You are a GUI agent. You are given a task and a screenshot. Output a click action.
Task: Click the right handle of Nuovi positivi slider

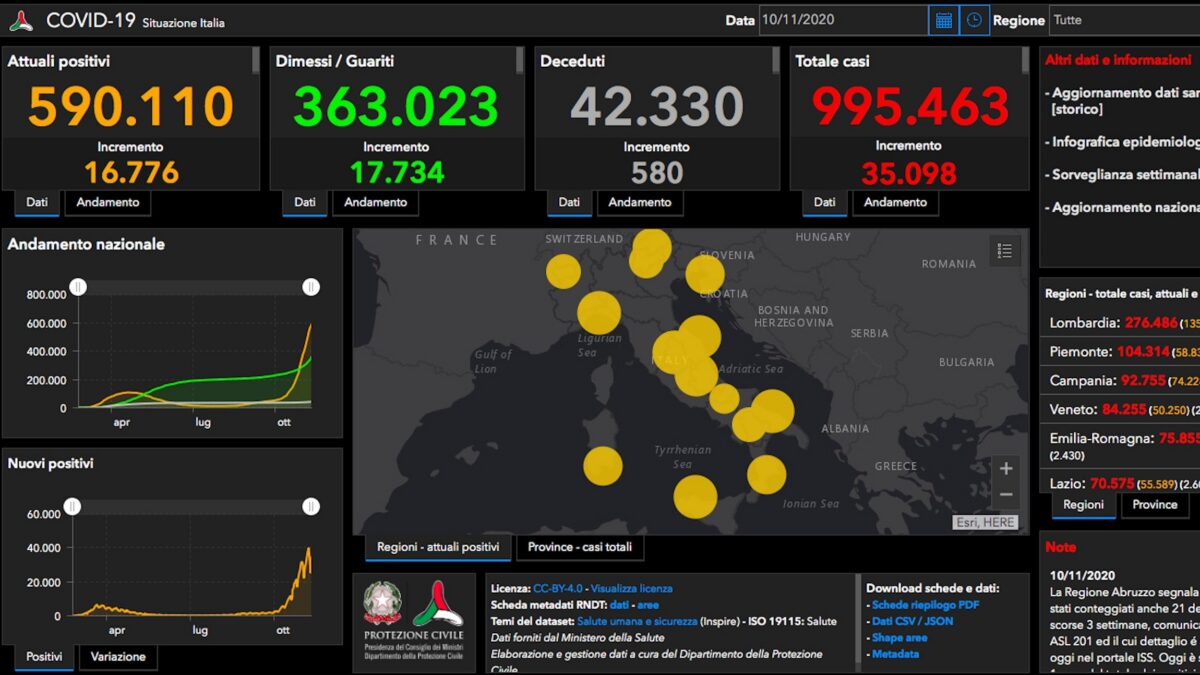[x=311, y=506]
